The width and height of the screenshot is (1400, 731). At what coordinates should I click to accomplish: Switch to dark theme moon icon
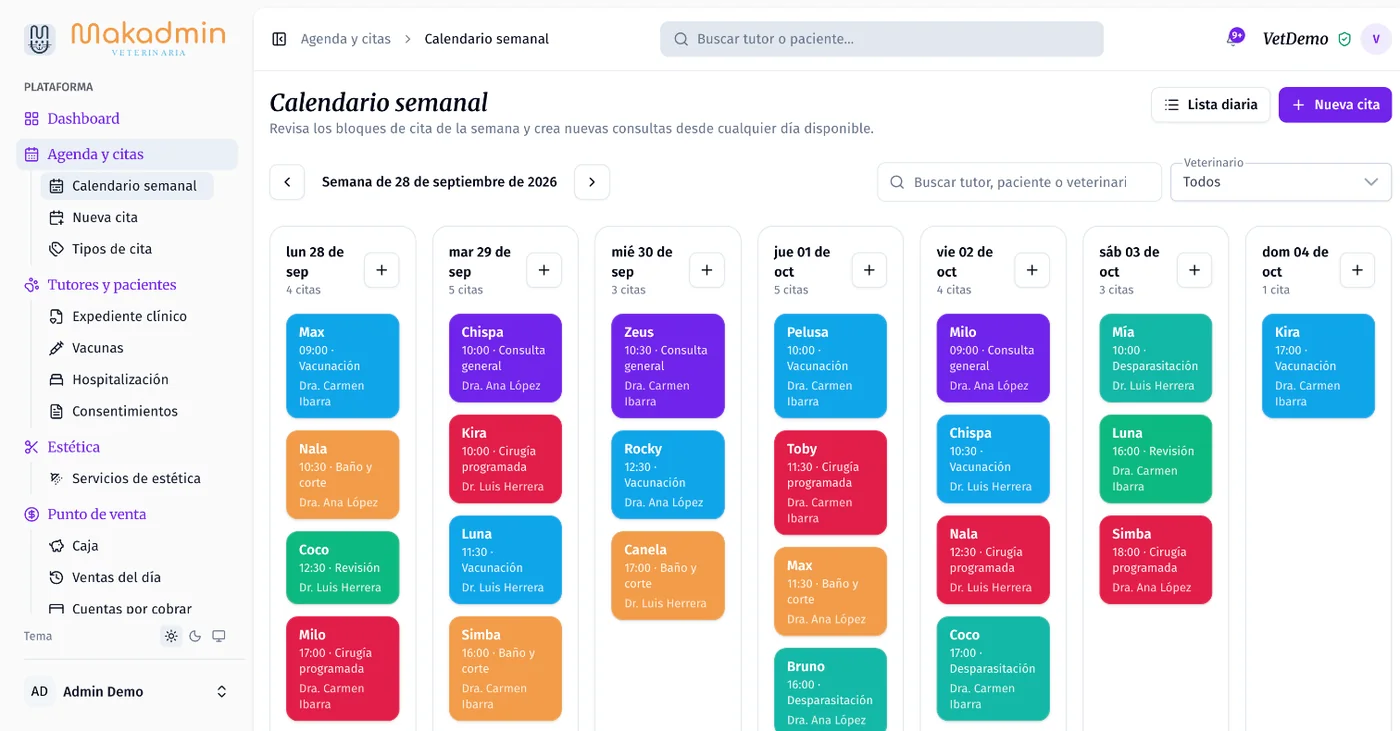[x=195, y=636]
